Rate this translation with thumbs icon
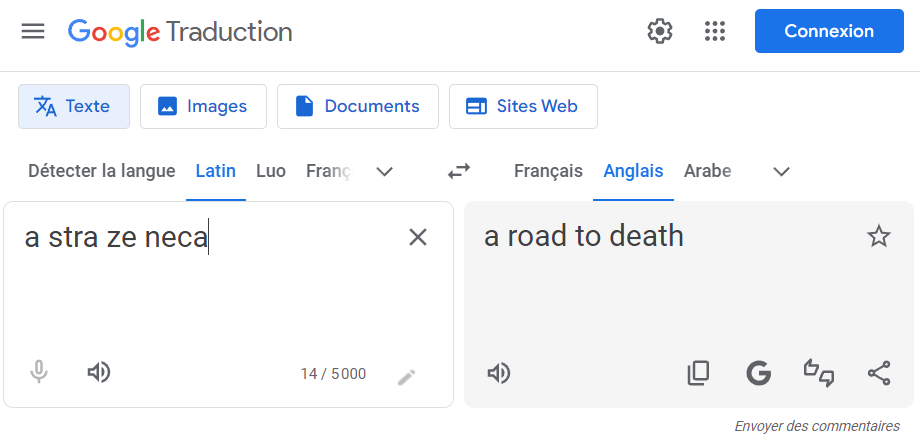 [x=819, y=374]
